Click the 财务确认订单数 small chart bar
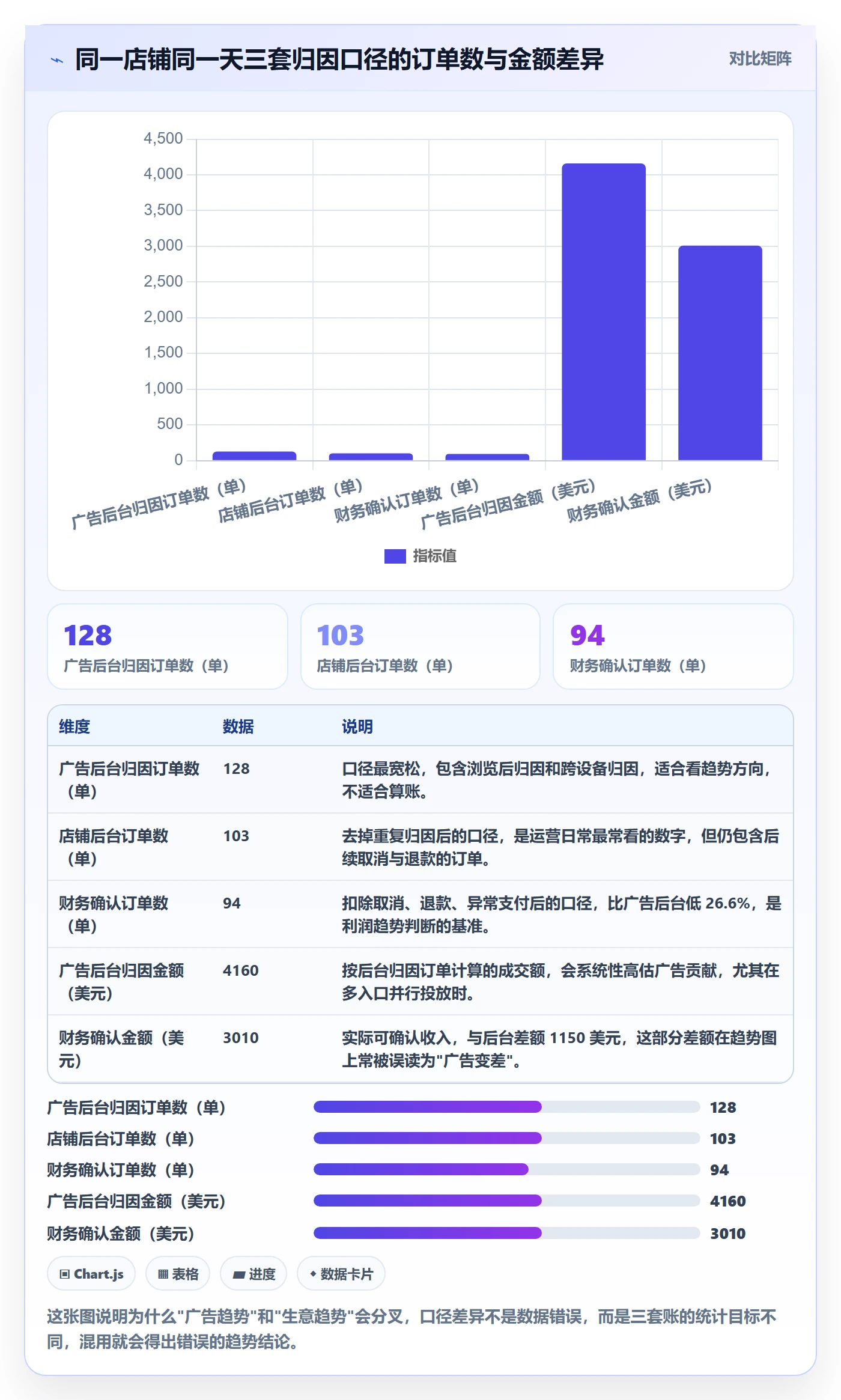This screenshot has height=1400, width=841. point(487,457)
